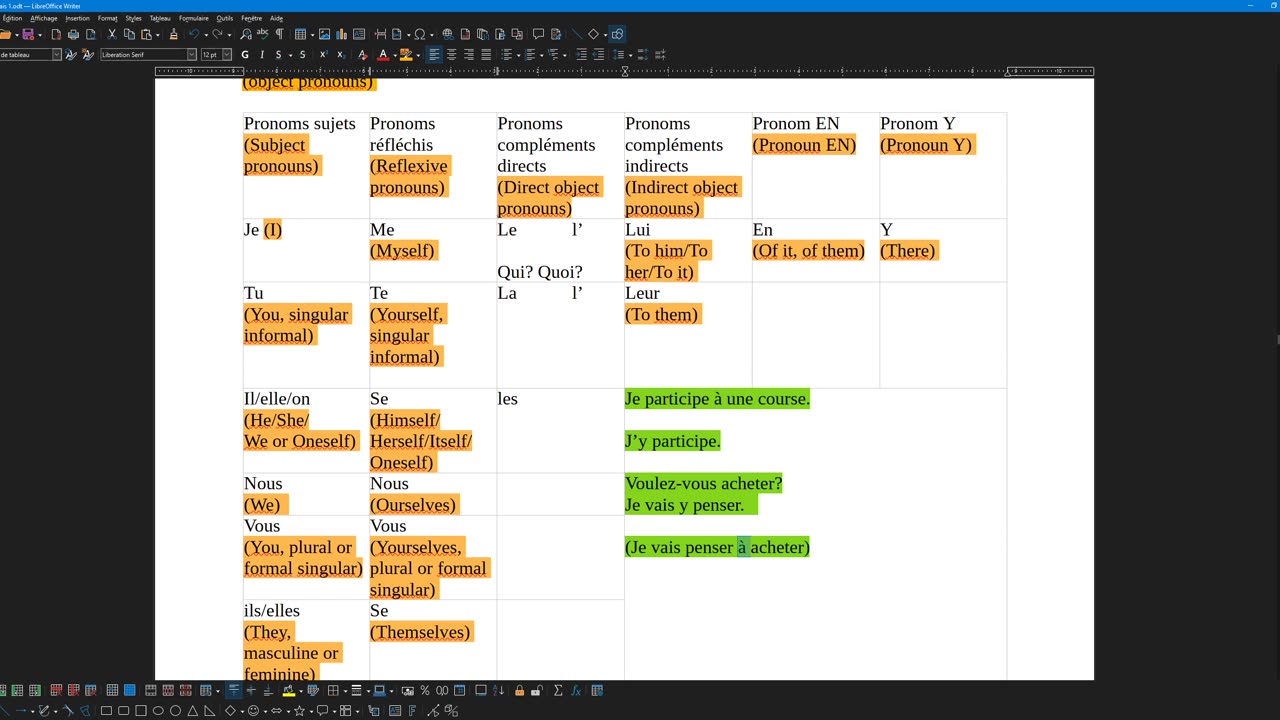This screenshot has height=720, width=1280.
Task: Click the clear direct formatting icon
Action: (x=362, y=55)
